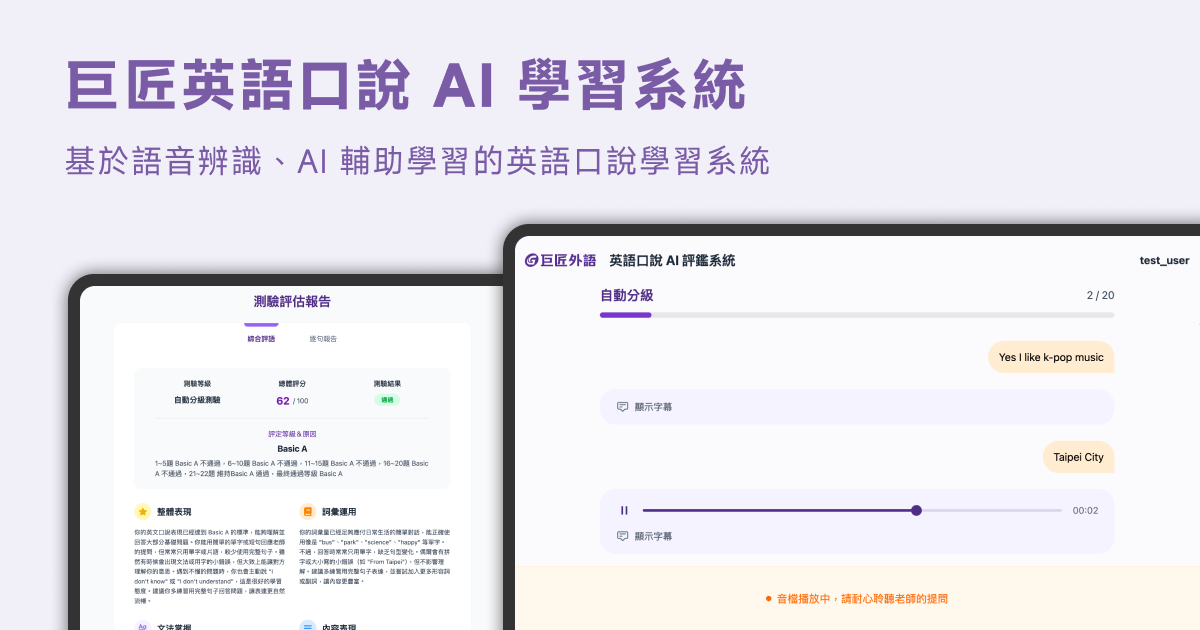Click the 自動分級 progress bar

pyautogui.click(x=856, y=315)
